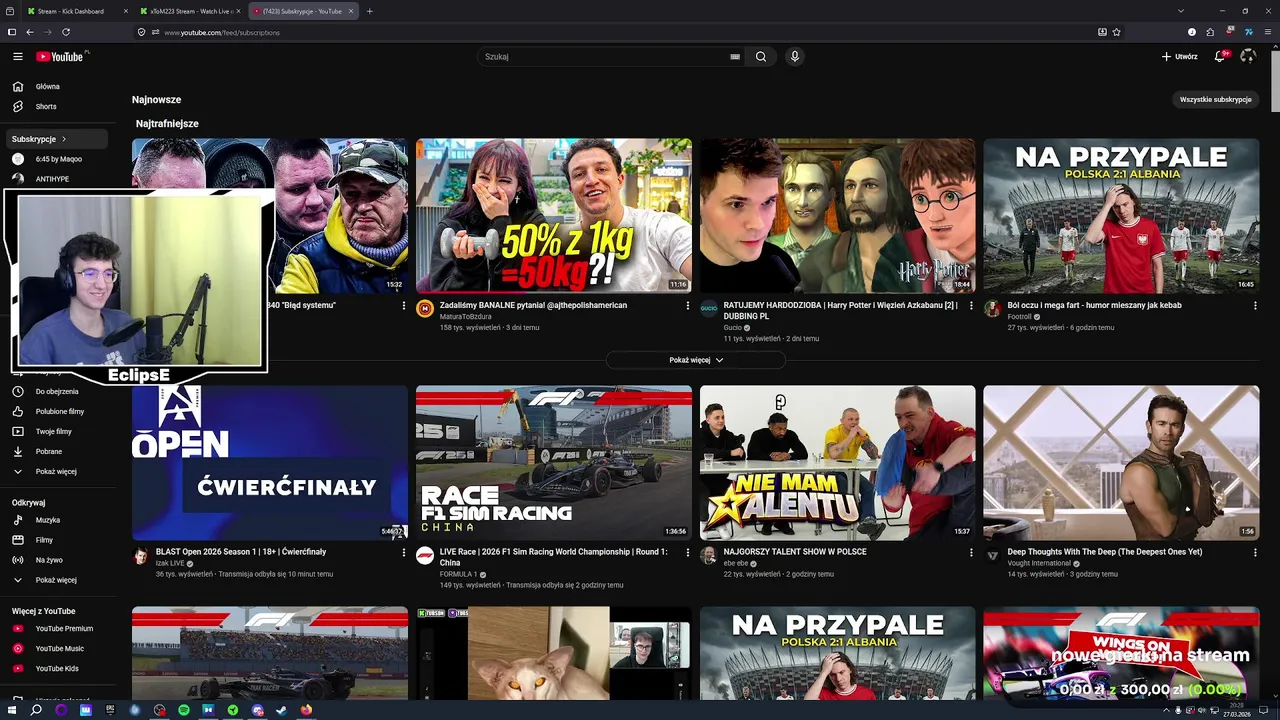Image resolution: width=1280 pixels, height=720 pixels.
Task: Click the Utwórz create button
Action: (x=1179, y=57)
